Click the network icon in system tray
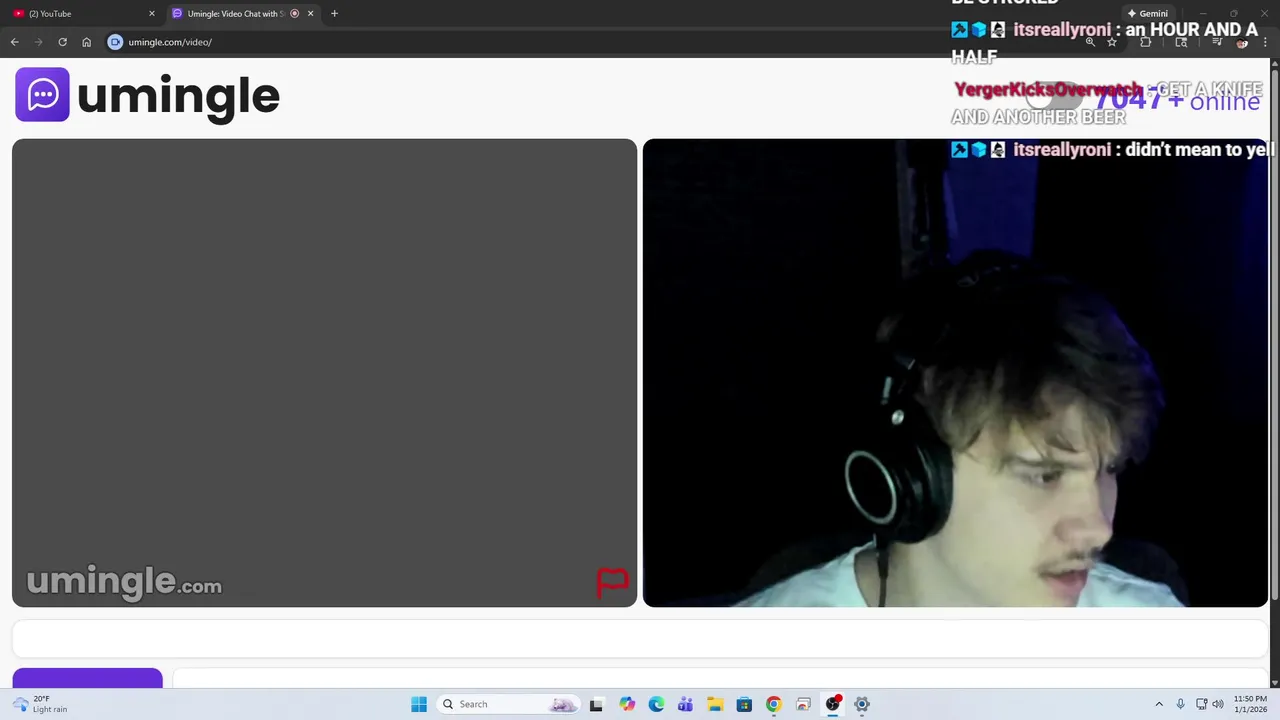This screenshot has height=720, width=1280. [x=1201, y=704]
